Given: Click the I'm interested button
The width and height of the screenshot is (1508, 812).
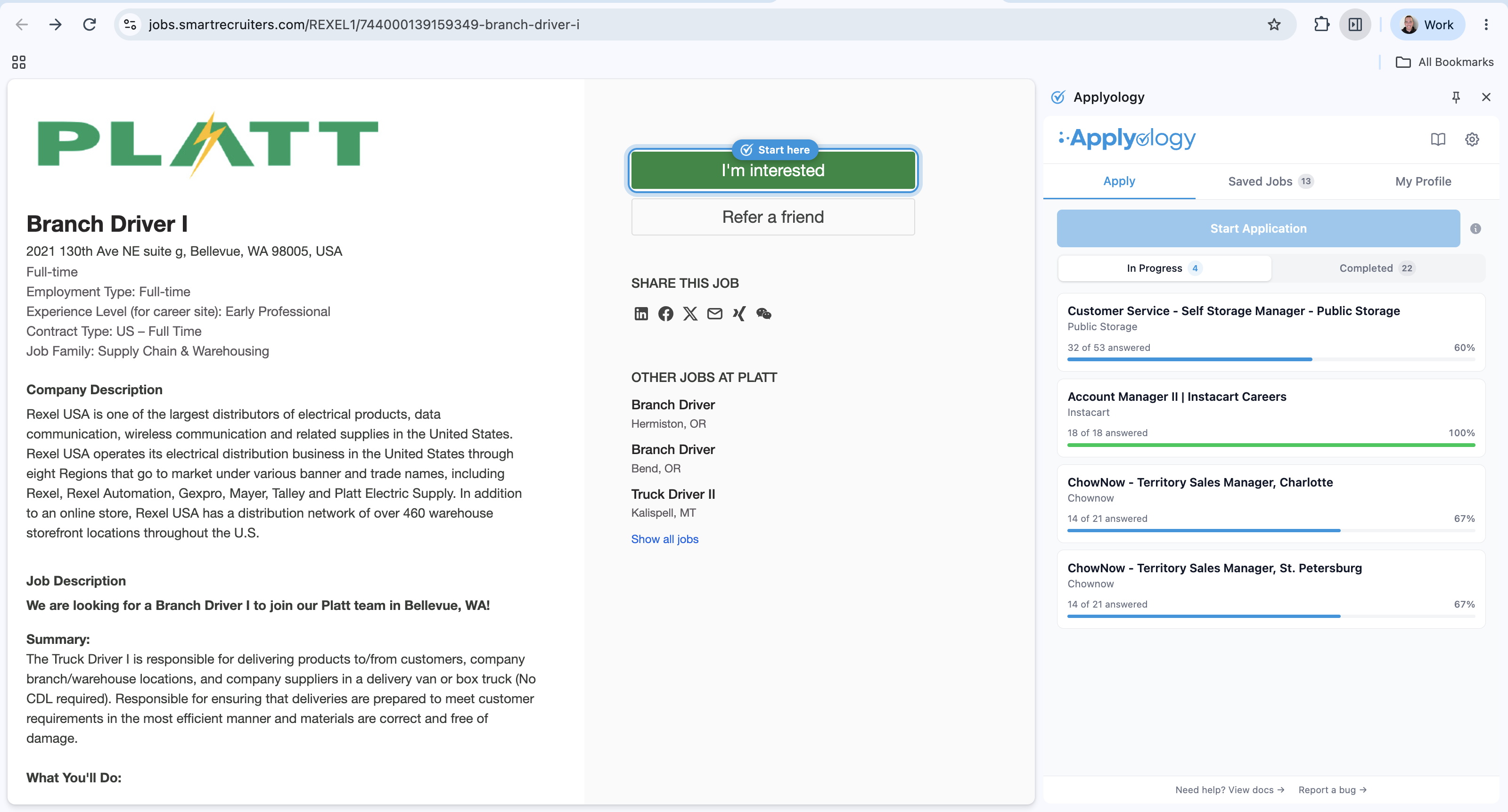Looking at the screenshot, I should pyautogui.click(x=773, y=170).
